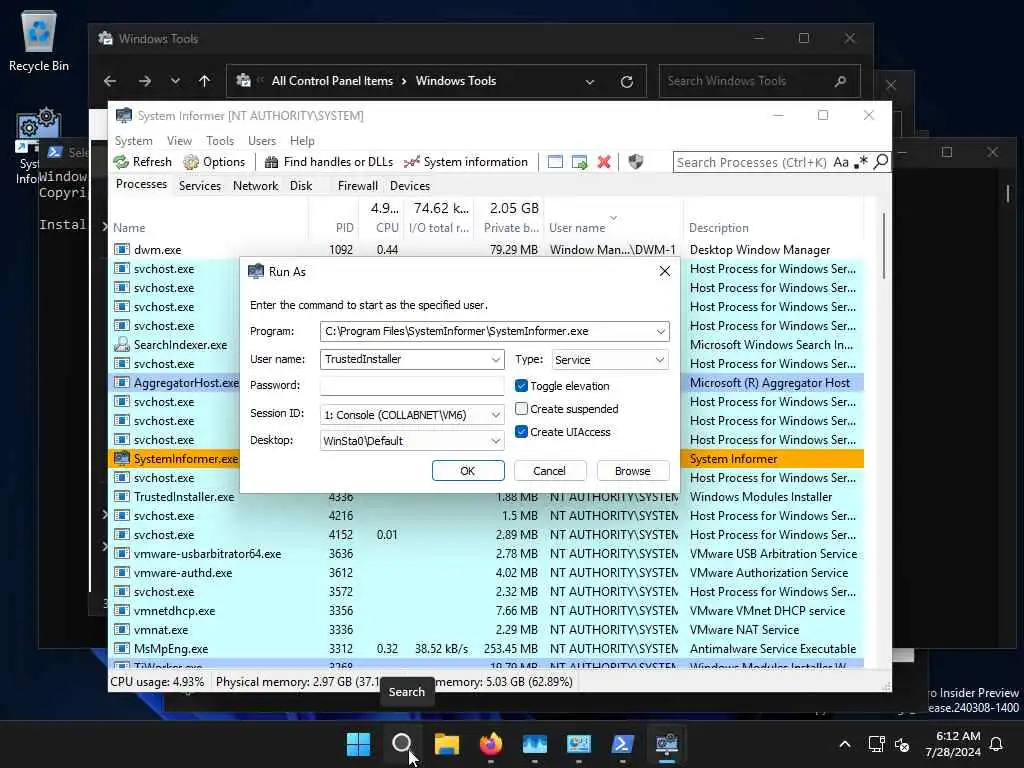This screenshot has height=768, width=1024.
Task: Click OK in Run As dialog
Action: click(468, 471)
